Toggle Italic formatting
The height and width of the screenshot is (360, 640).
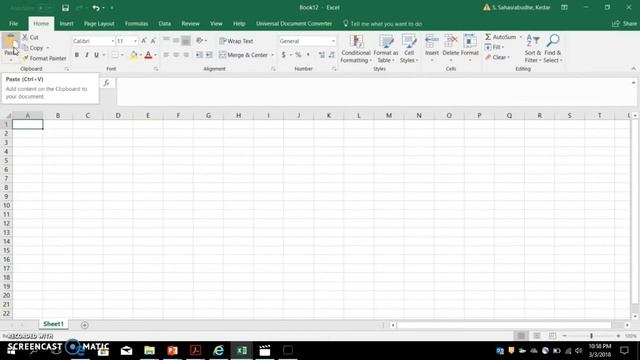click(87, 55)
